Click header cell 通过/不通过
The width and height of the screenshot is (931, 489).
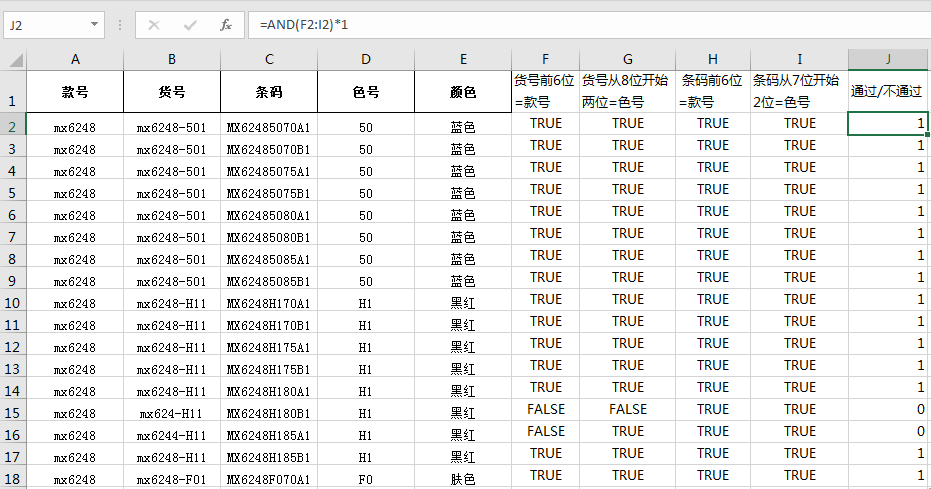click(x=888, y=92)
